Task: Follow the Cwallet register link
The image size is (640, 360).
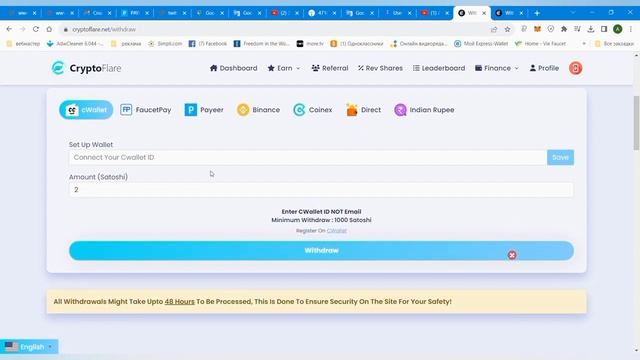Action: 337,231
